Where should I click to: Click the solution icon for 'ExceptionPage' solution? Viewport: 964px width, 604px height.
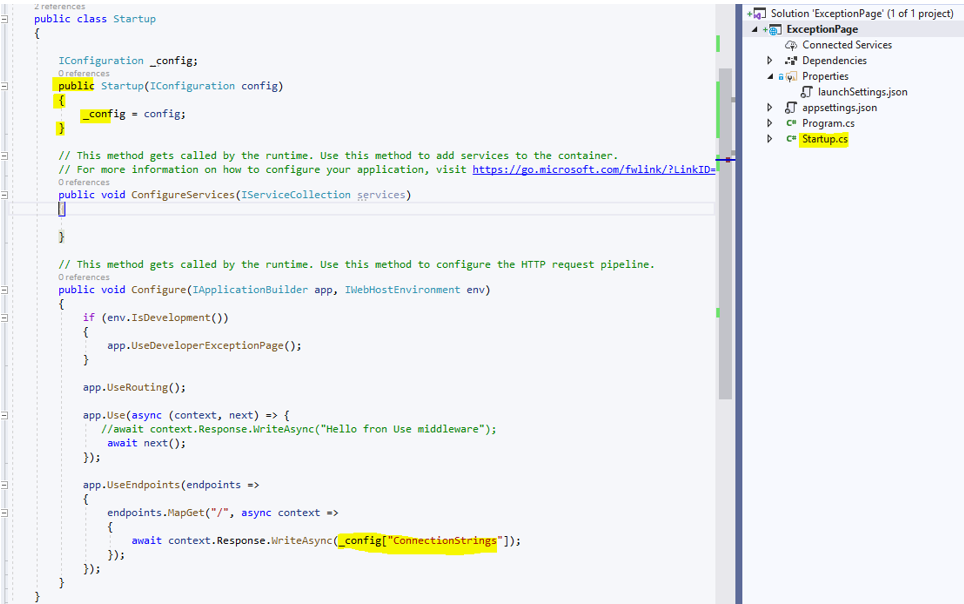758,13
